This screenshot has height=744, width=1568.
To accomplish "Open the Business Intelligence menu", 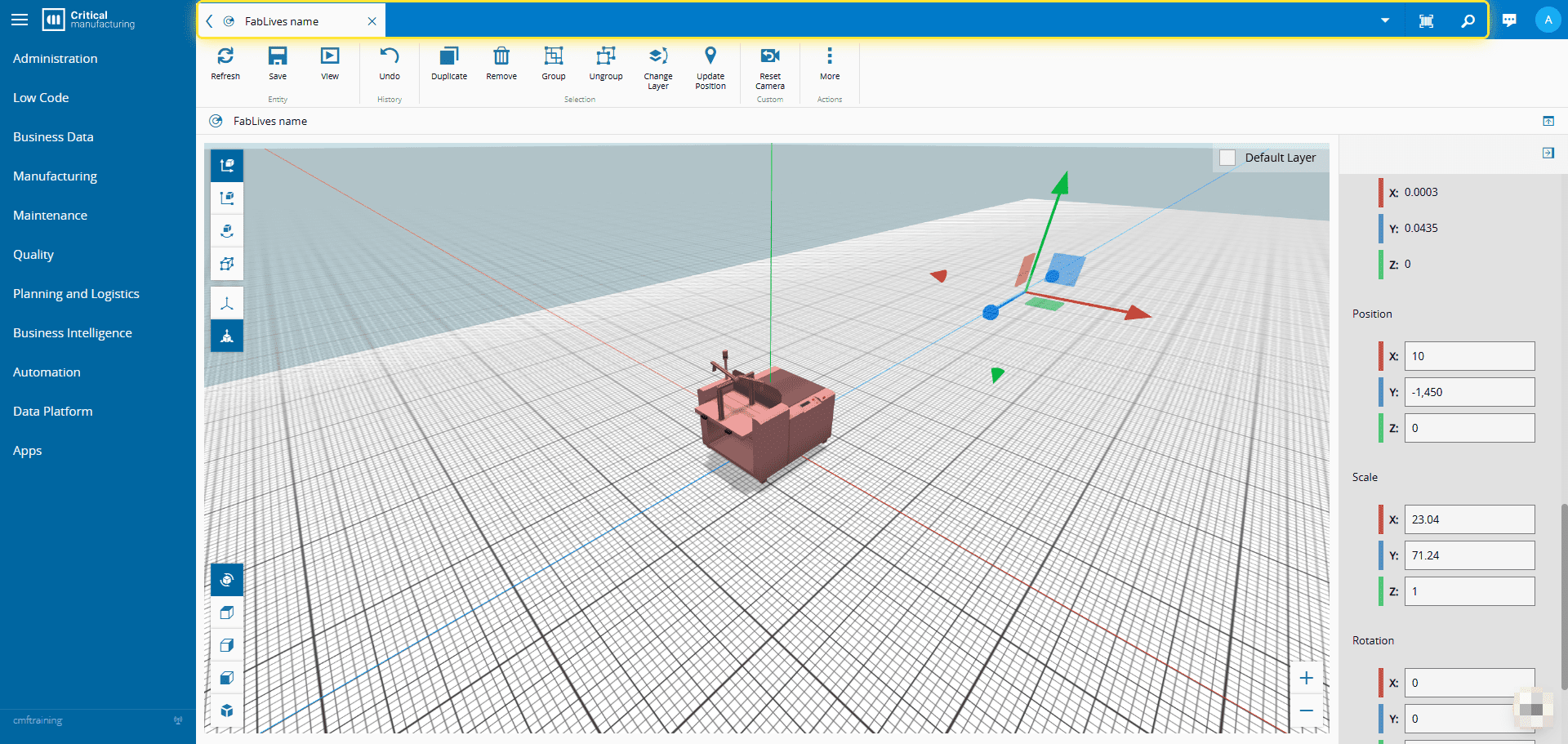I will coord(73,333).
